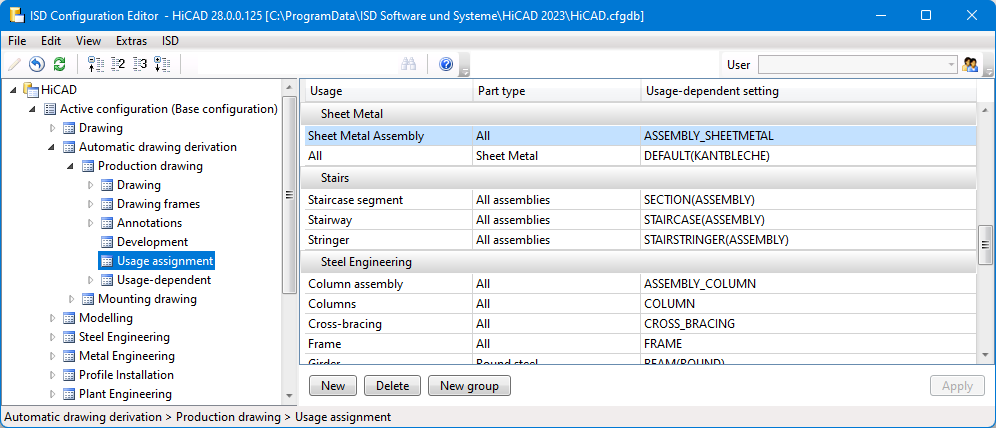
Task: Open the ISD menu
Action: point(170,41)
